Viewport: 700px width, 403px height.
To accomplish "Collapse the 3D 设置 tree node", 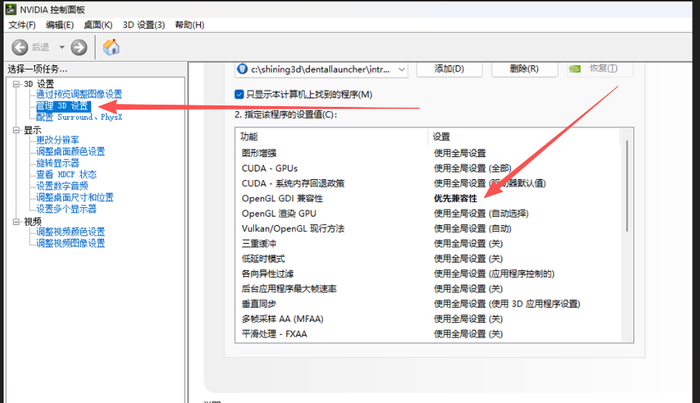I will (17, 84).
